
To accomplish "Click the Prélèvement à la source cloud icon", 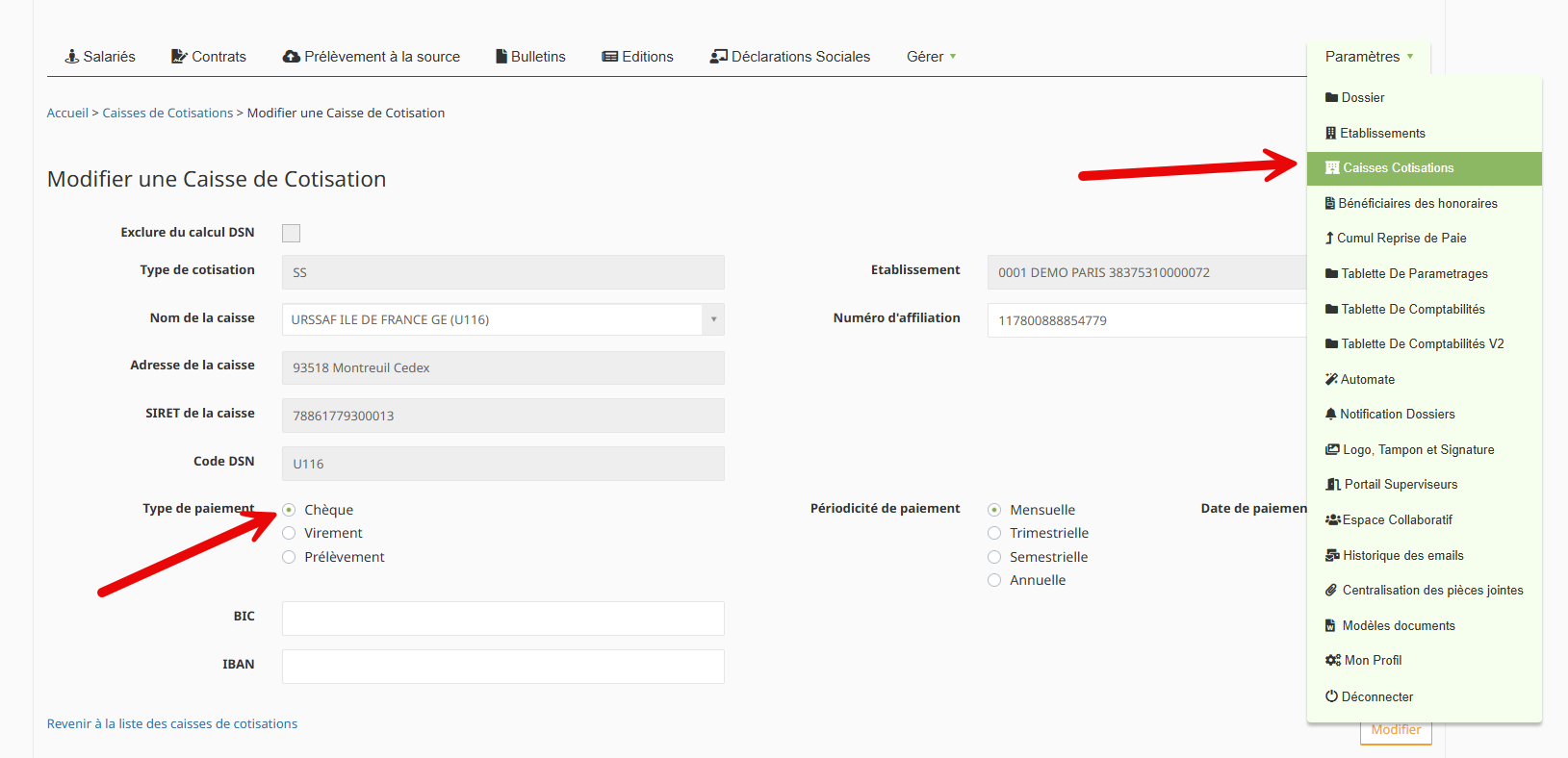I will click(x=292, y=57).
